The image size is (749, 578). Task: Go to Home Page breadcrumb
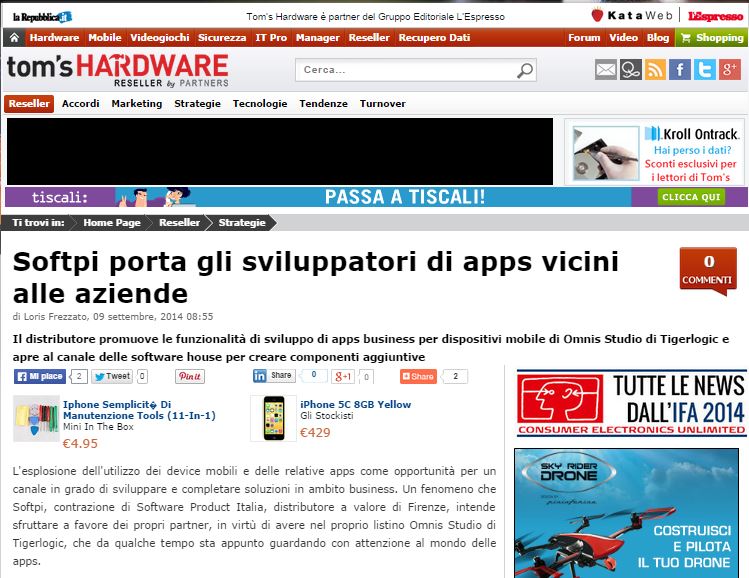[x=112, y=223]
